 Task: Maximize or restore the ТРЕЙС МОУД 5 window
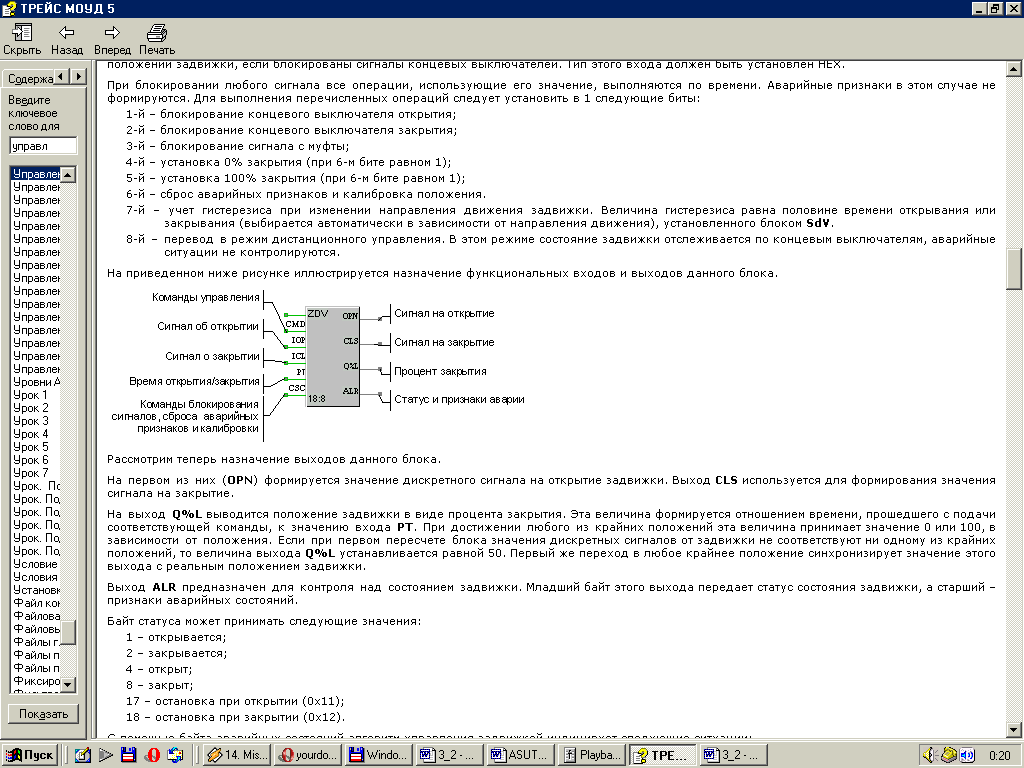[995, 8]
